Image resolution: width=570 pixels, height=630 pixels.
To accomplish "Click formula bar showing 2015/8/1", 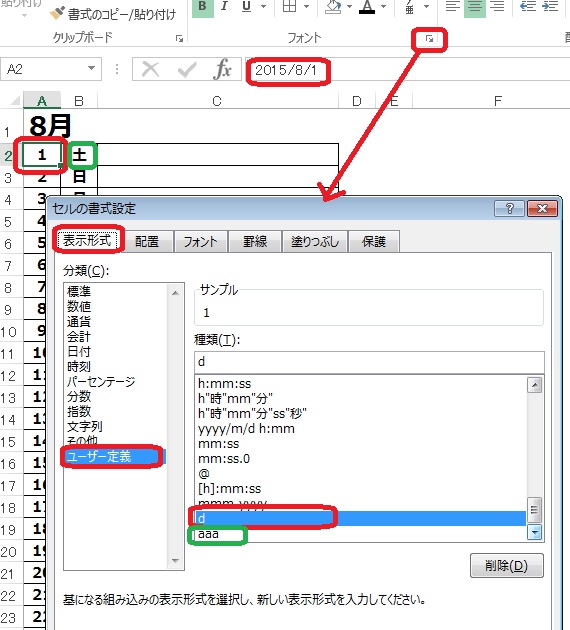I will click(408, 70).
